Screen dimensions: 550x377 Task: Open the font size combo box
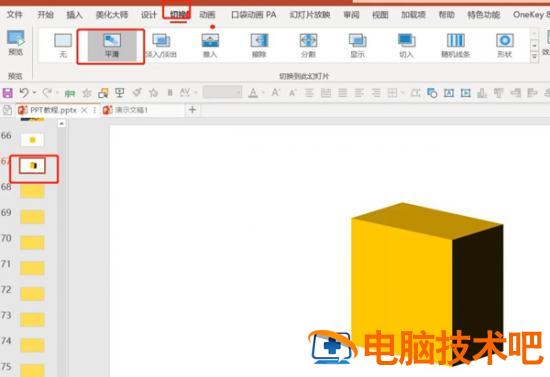click(222, 93)
